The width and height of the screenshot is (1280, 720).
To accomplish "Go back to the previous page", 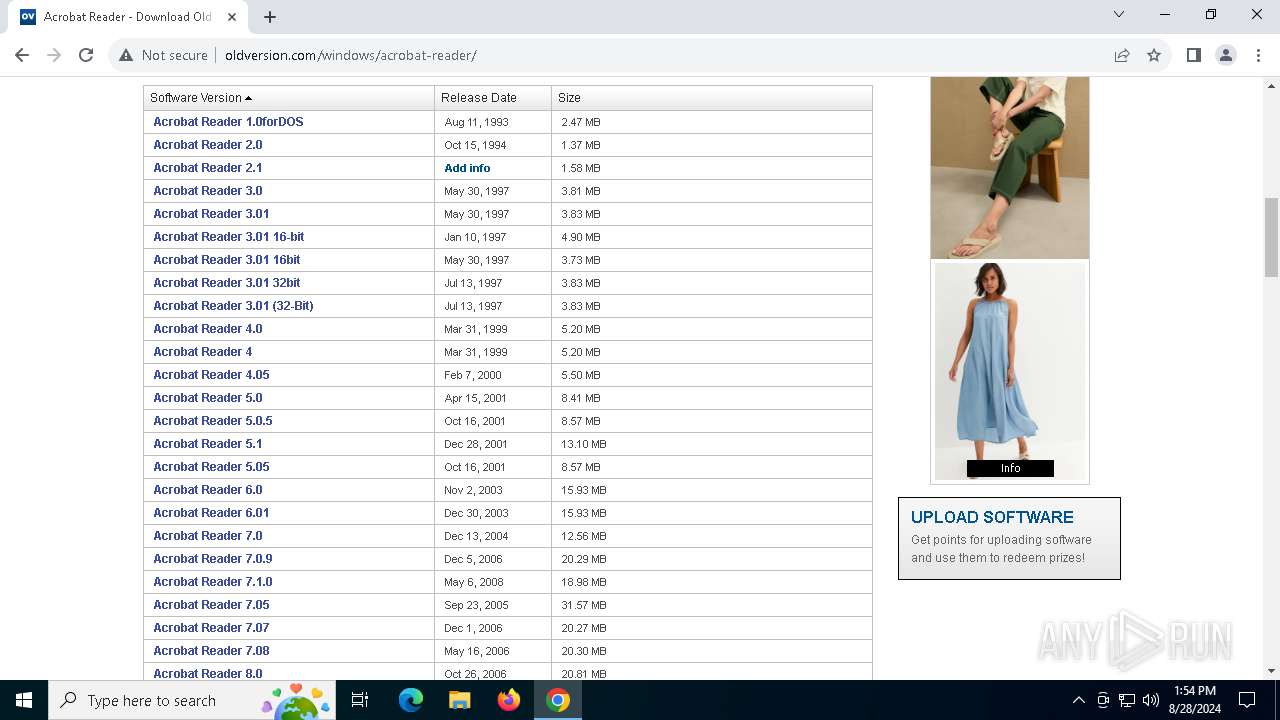I will 22,55.
